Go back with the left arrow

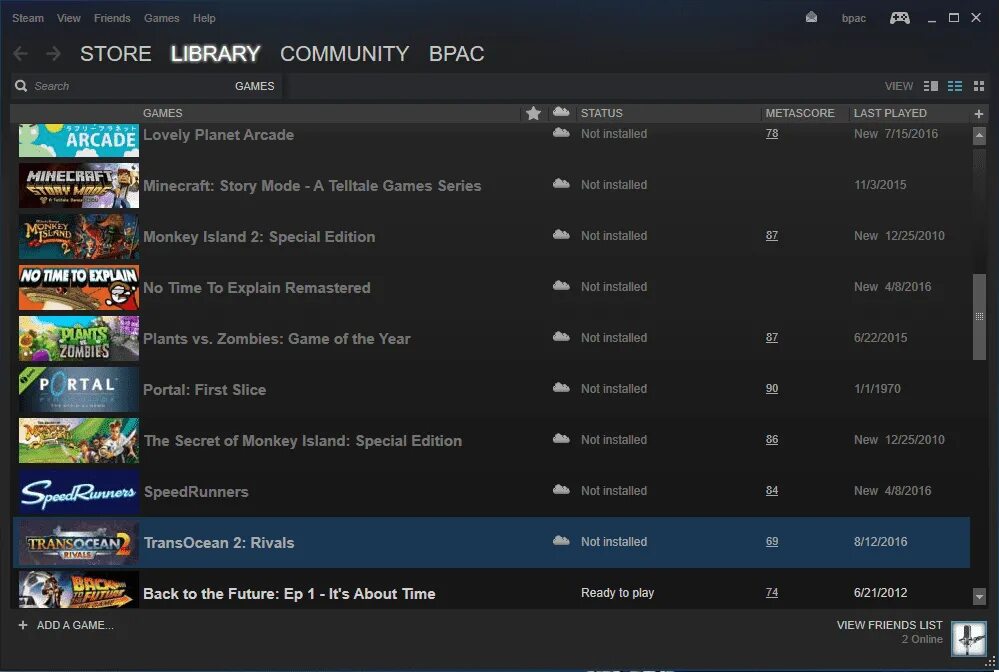pos(20,54)
